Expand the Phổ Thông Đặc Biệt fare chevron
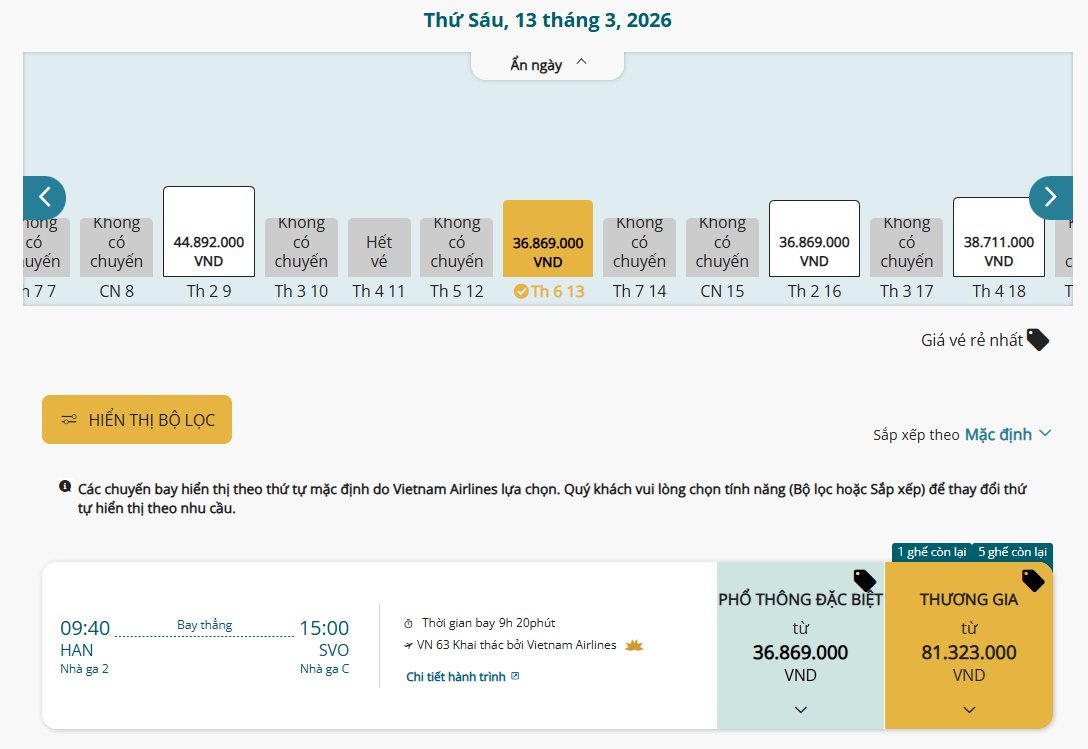This screenshot has width=1088, height=749. 801,709
